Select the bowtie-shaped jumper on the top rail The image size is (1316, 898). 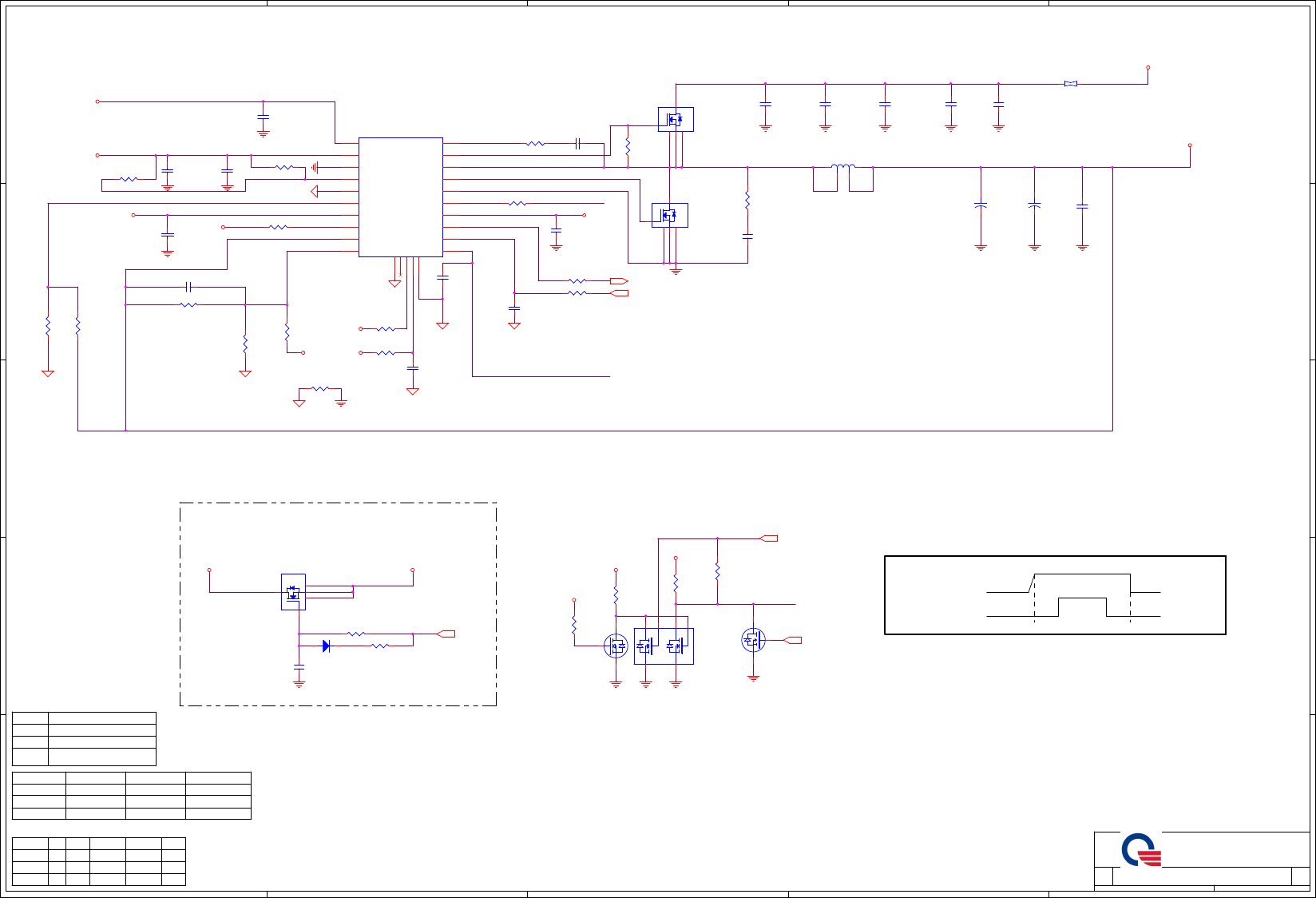pos(1071,84)
